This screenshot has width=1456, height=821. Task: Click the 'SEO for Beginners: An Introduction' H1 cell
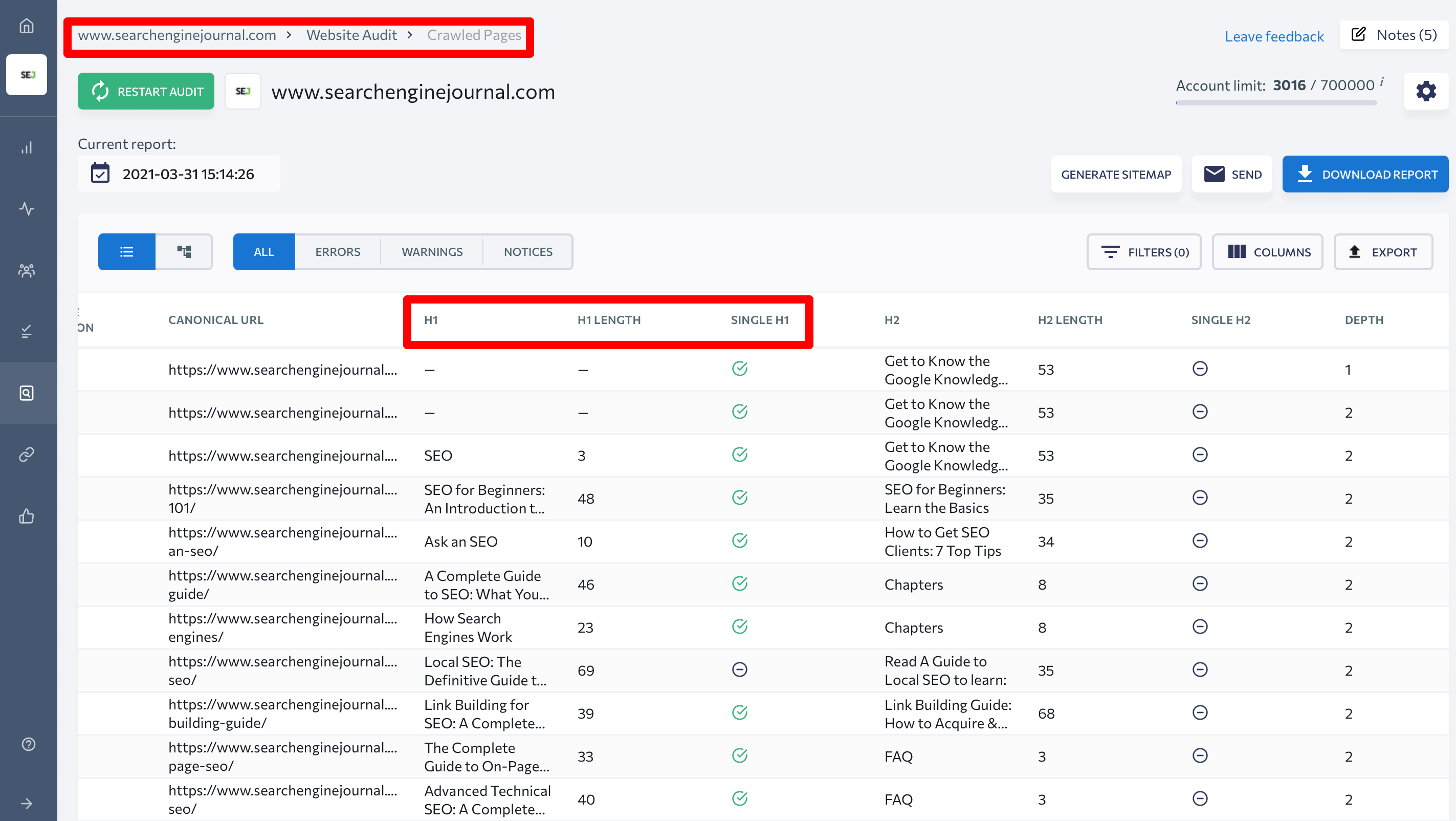[x=484, y=499]
